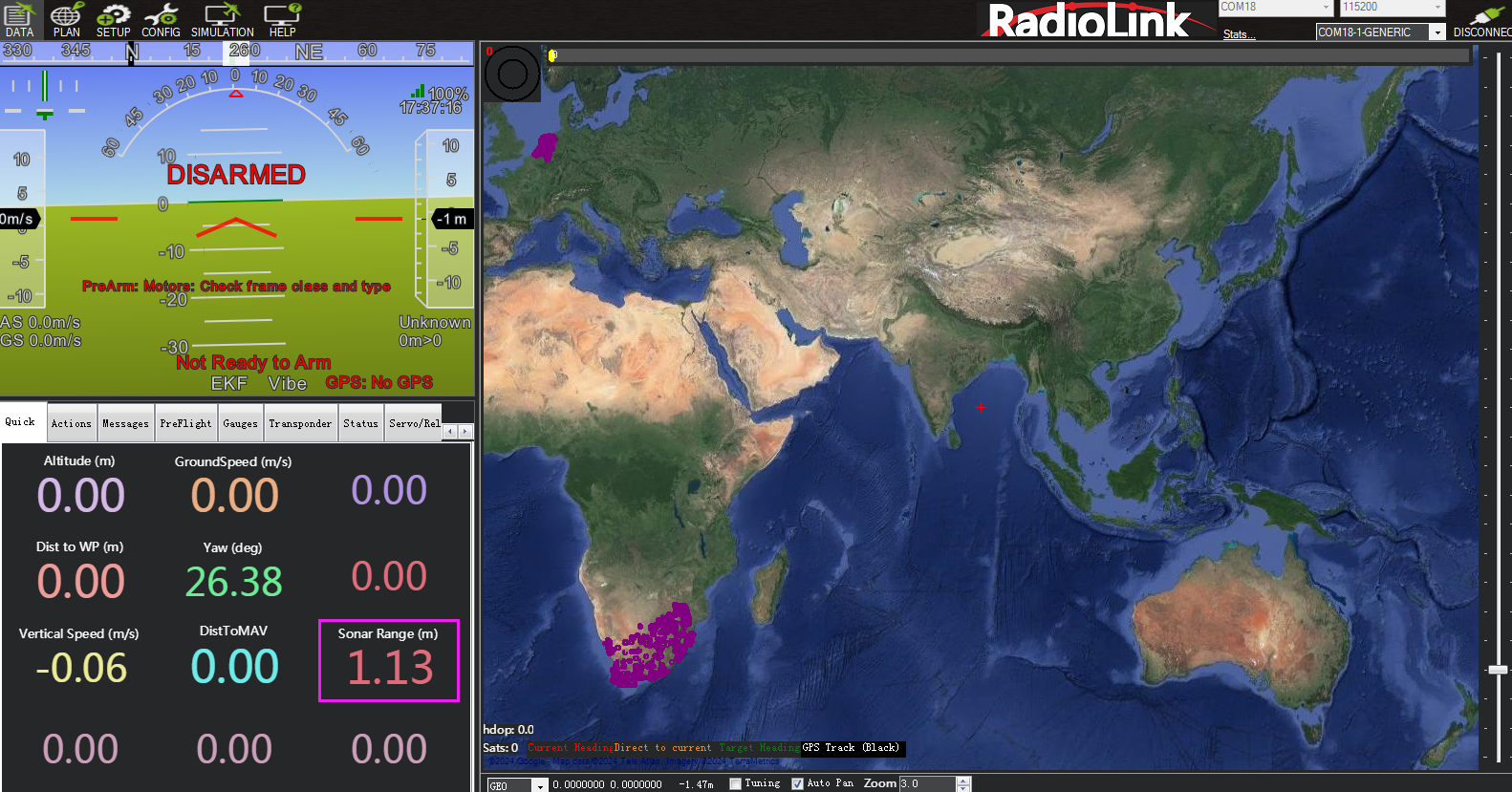The width and height of the screenshot is (1512, 792).
Task: Uncheck the Auto Pan checkbox
Action: [x=797, y=783]
